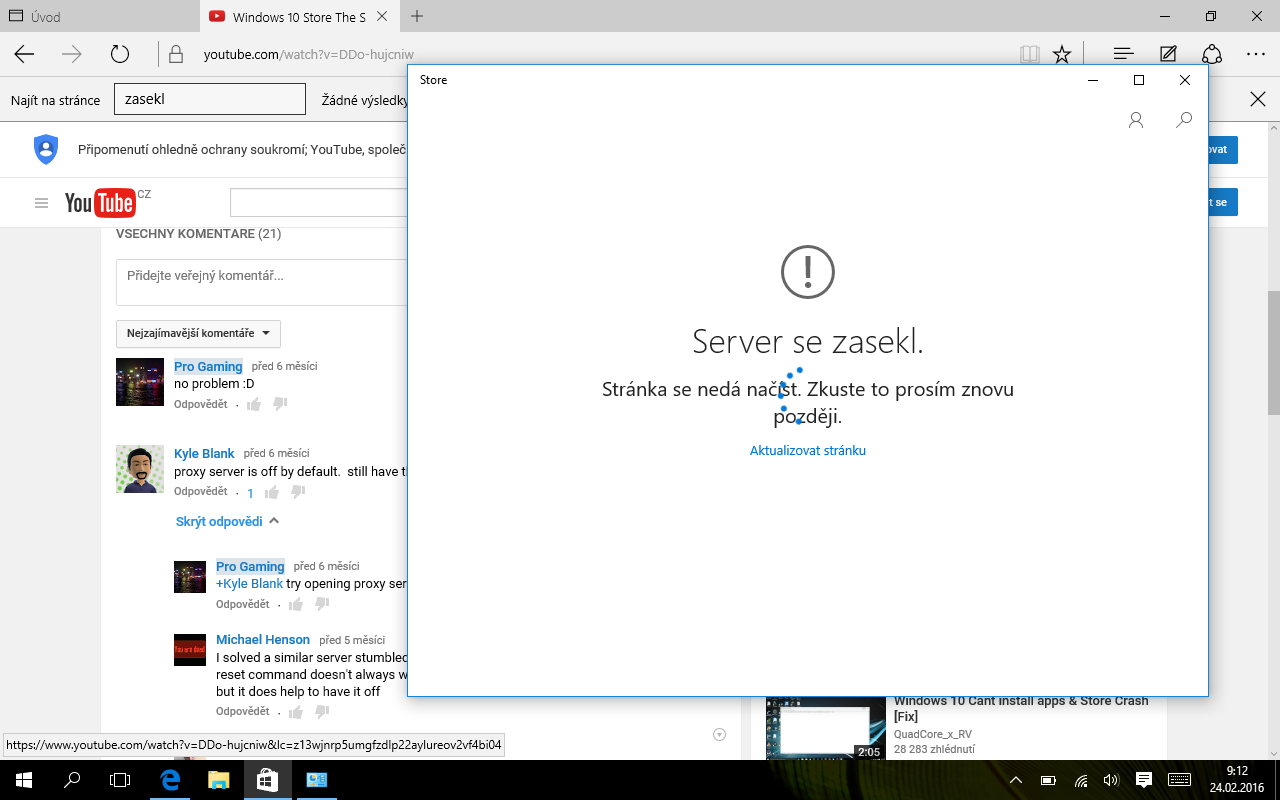Close the Windows 10 Store tab
1280x800 pixels.
pyautogui.click(x=384, y=17)
